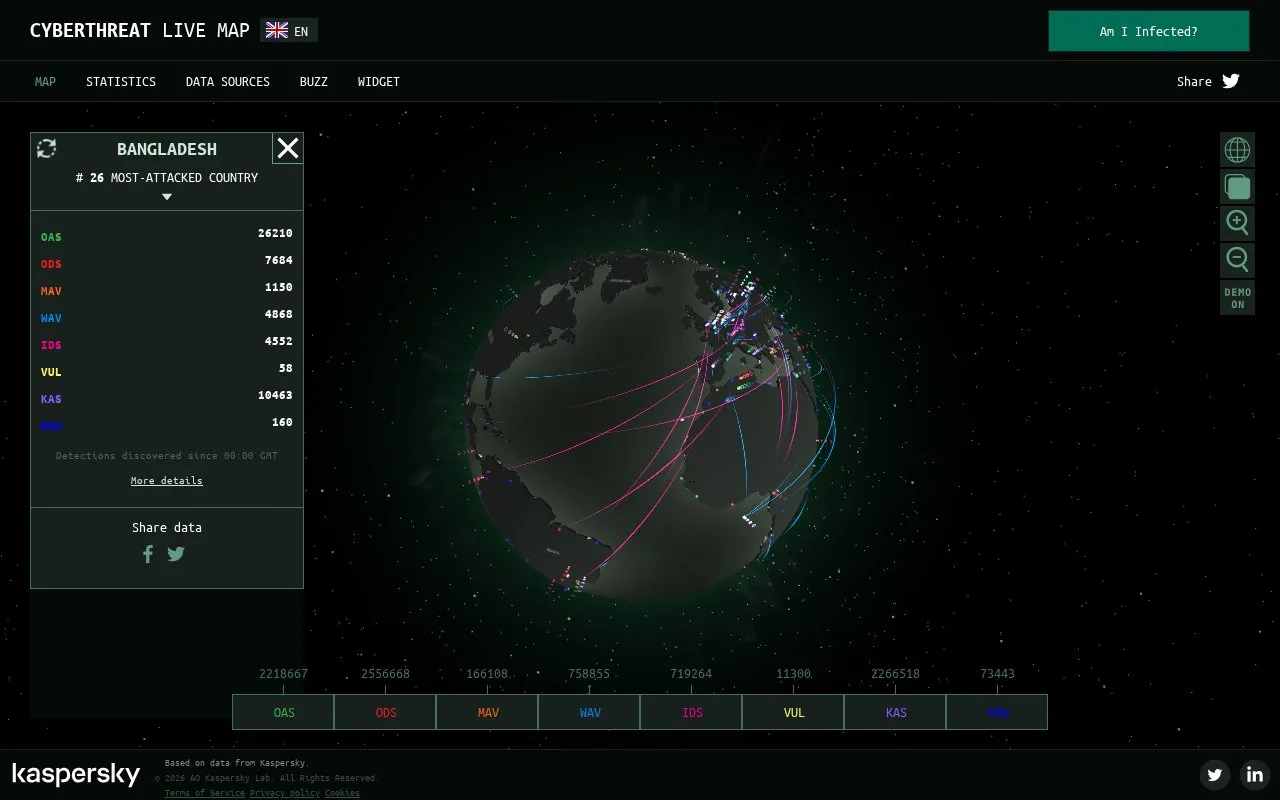
Task: Click the KAS value 10463 in panel
Action: (275, 395)
